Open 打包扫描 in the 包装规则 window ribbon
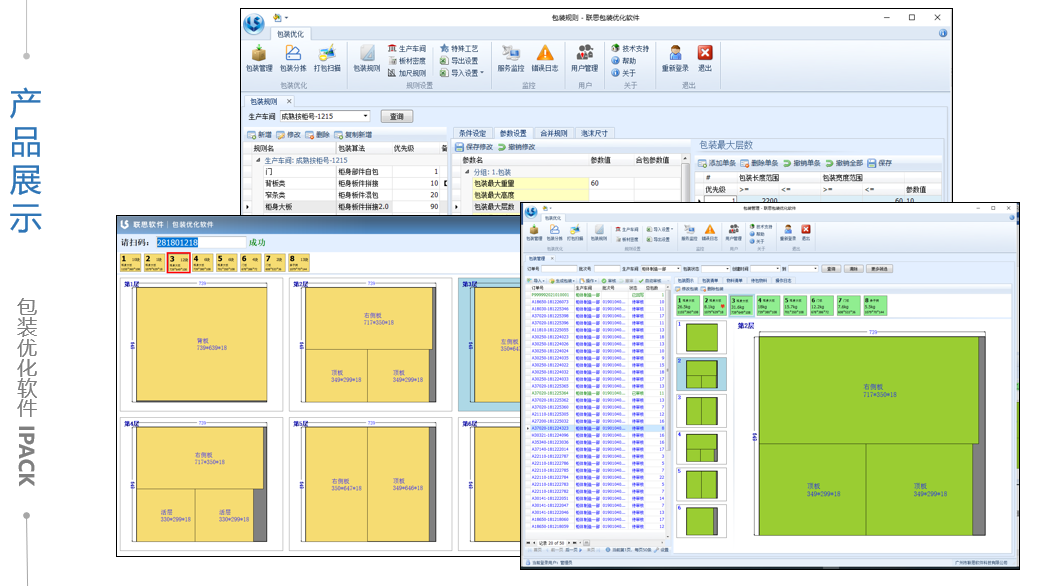Screen dimensions: 1061x586 click(327, 57)
